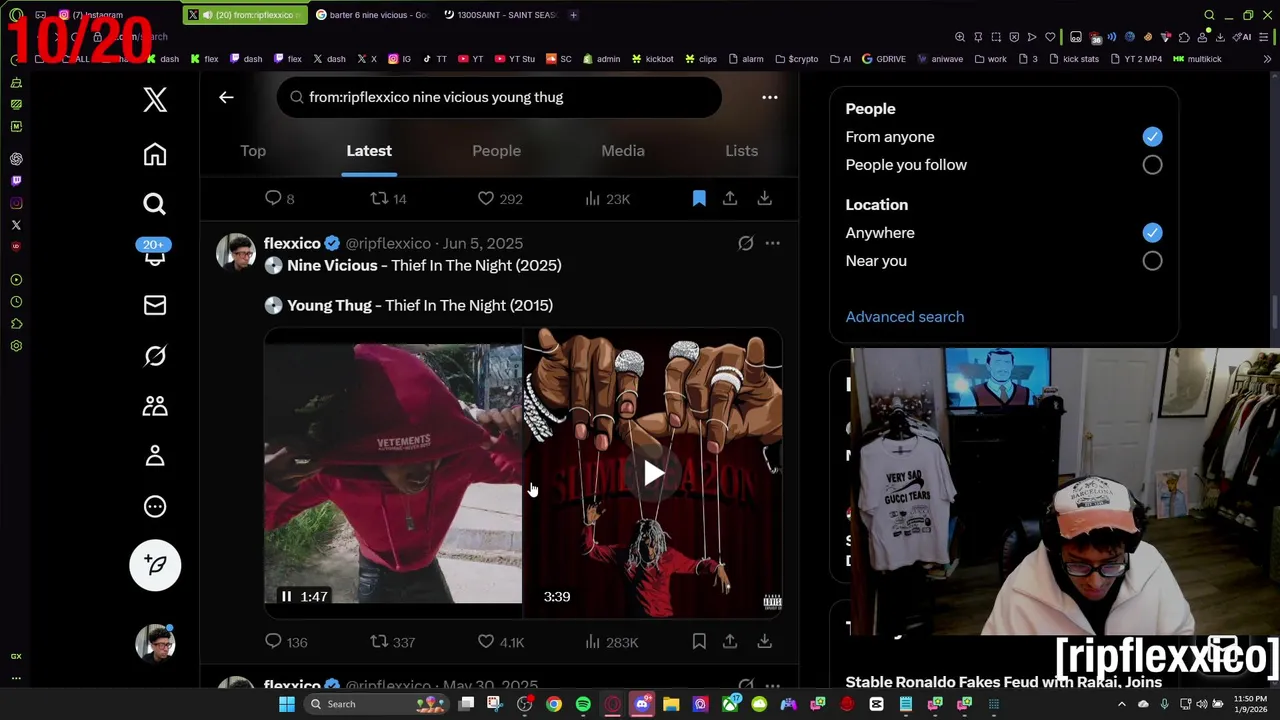Switch to the Top search tab
1280x720 pixels.
253,151
